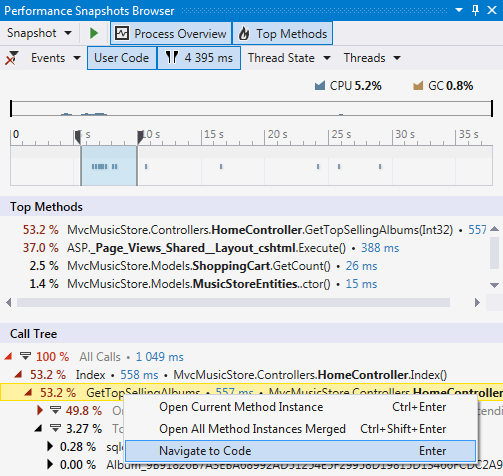Clear filters with red X funnel icon
The image size is (503, 476).
[x=12, y=58]
